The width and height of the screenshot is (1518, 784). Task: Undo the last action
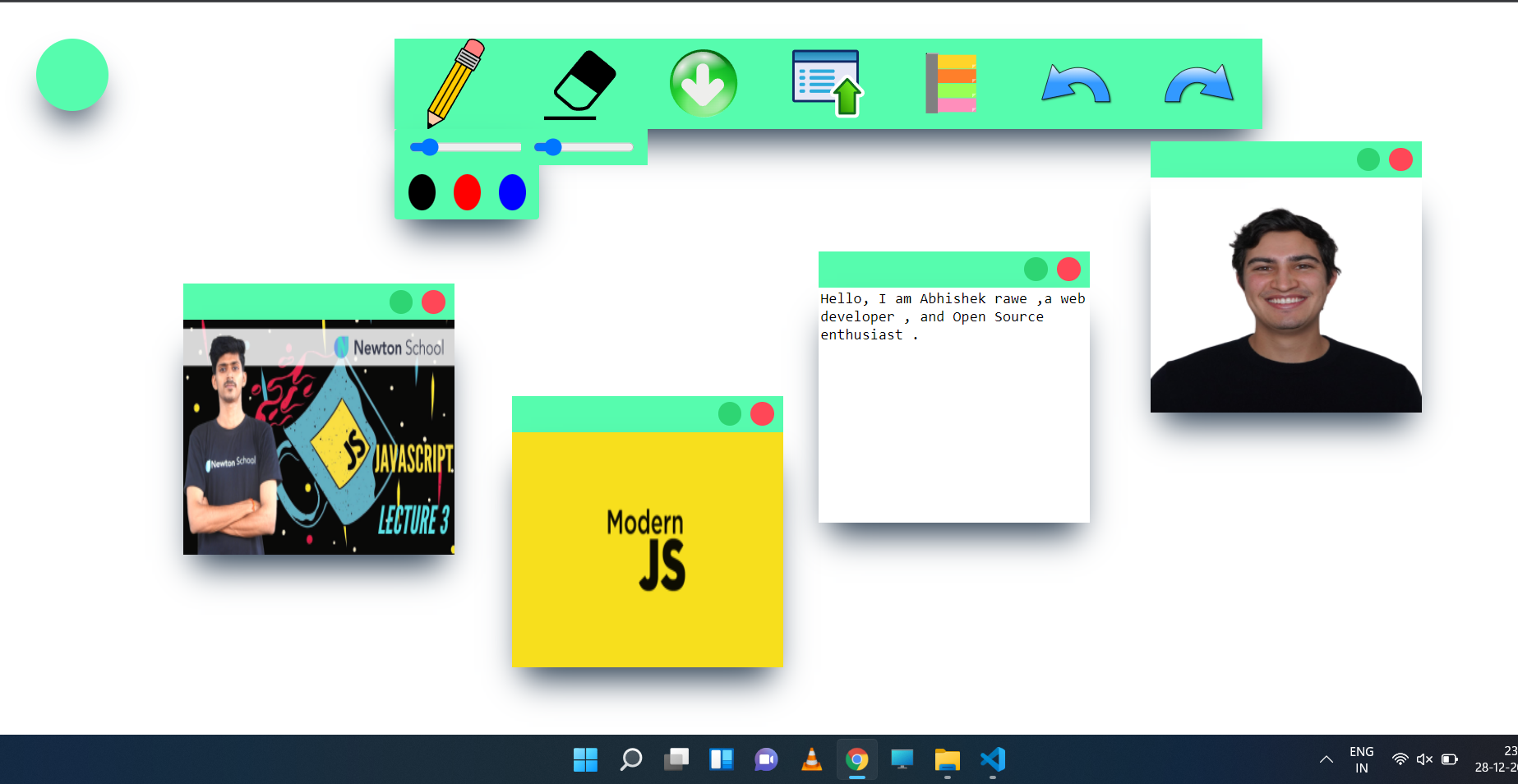click(x=1076, y=84)
